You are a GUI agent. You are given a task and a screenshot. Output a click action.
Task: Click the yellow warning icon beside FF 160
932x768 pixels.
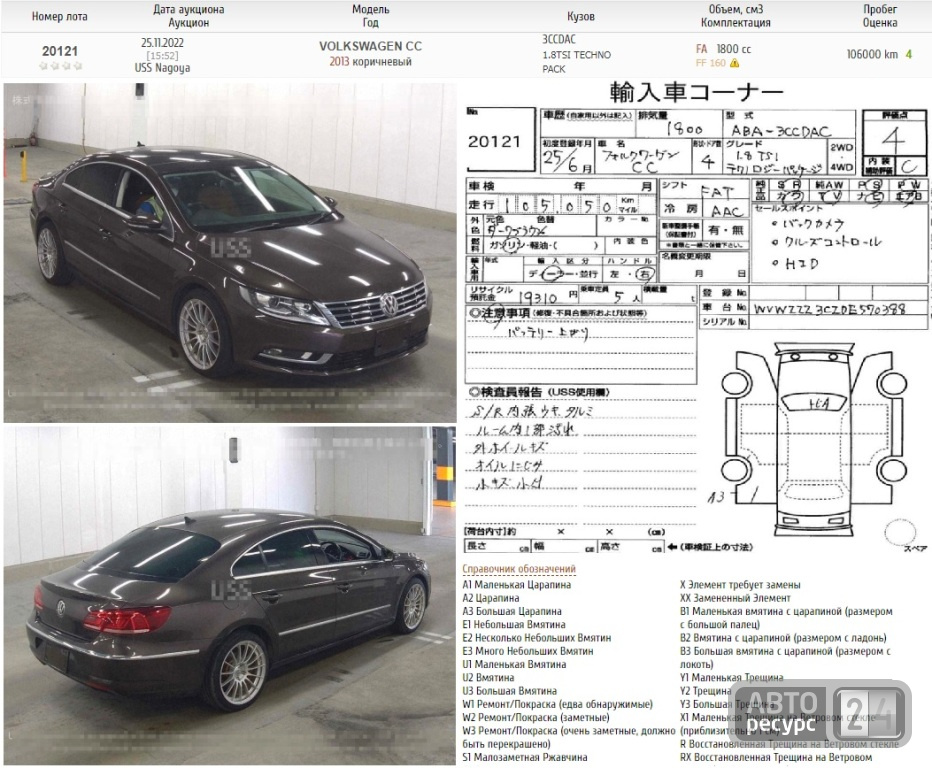tap(735, 63)
